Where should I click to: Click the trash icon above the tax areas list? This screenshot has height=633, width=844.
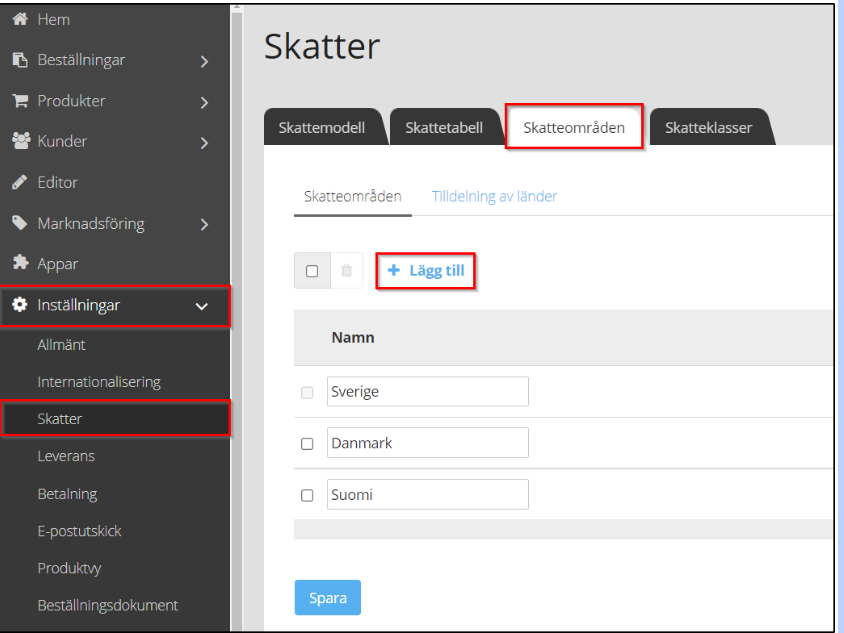click(345, 270)
